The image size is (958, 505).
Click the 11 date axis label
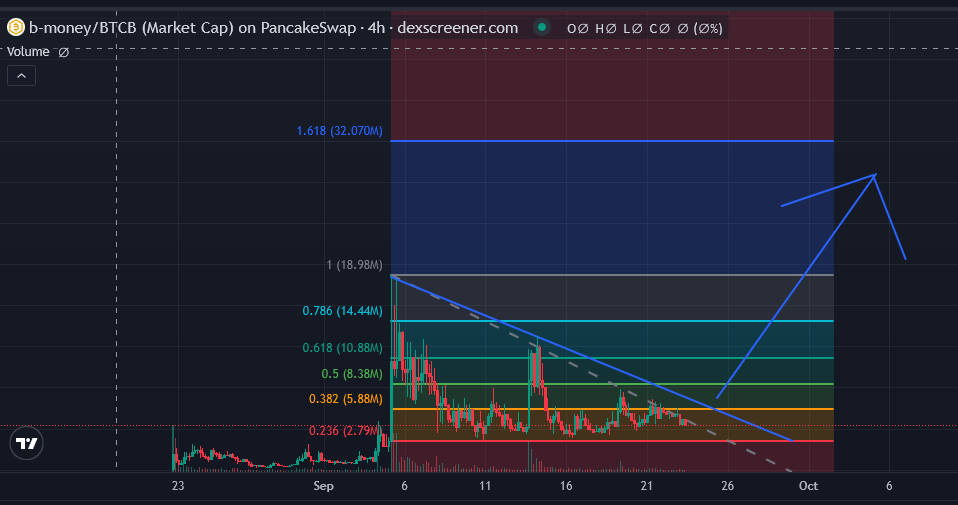[x=485, y=486]
